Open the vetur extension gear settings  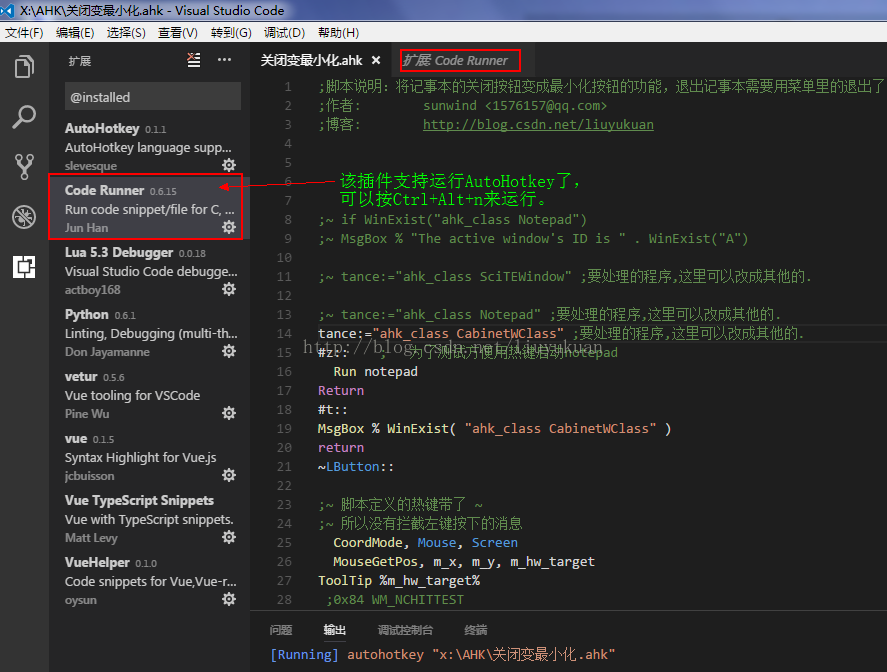click(x=229, y=413)
